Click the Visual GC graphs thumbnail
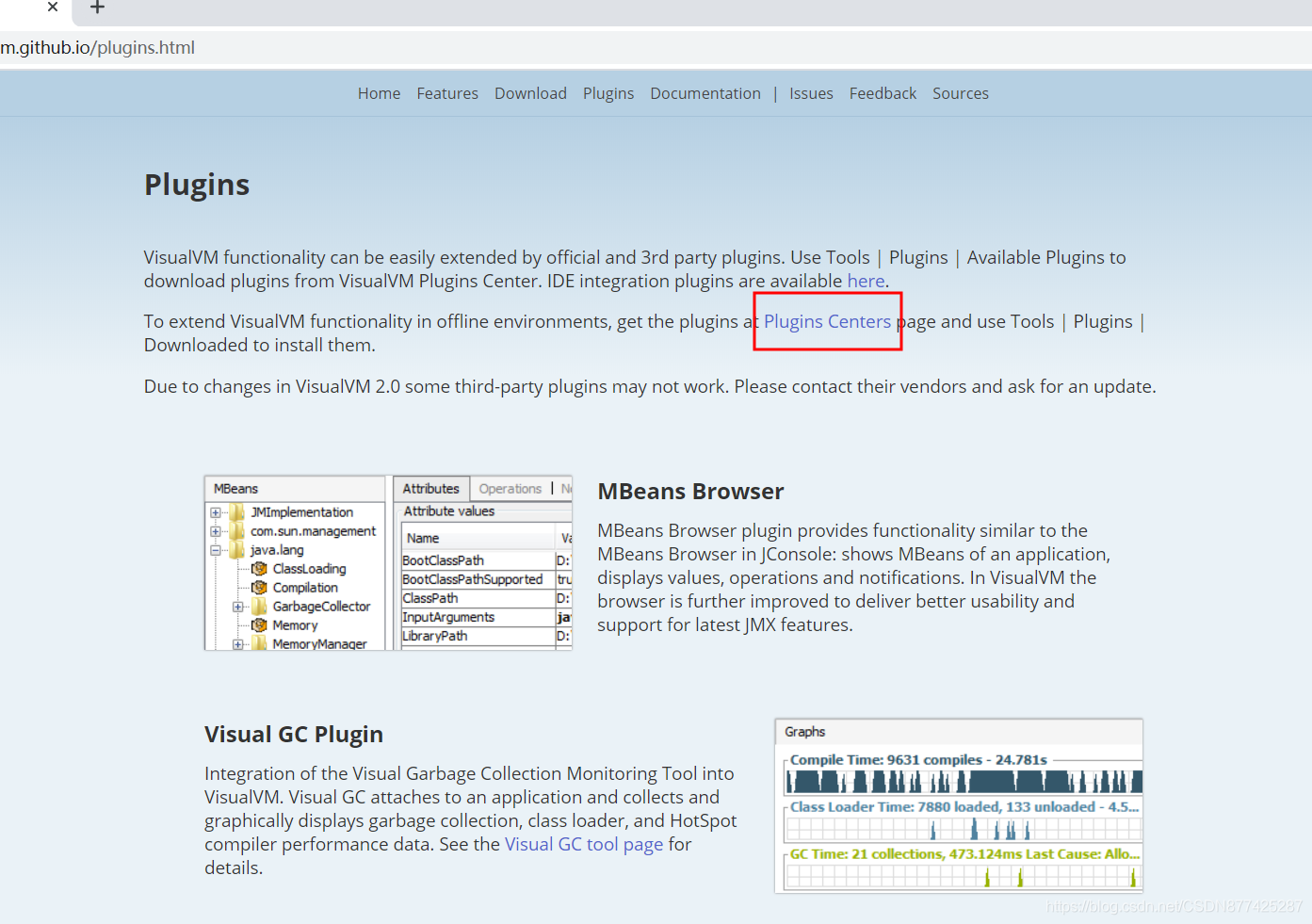 click(959, 805)
